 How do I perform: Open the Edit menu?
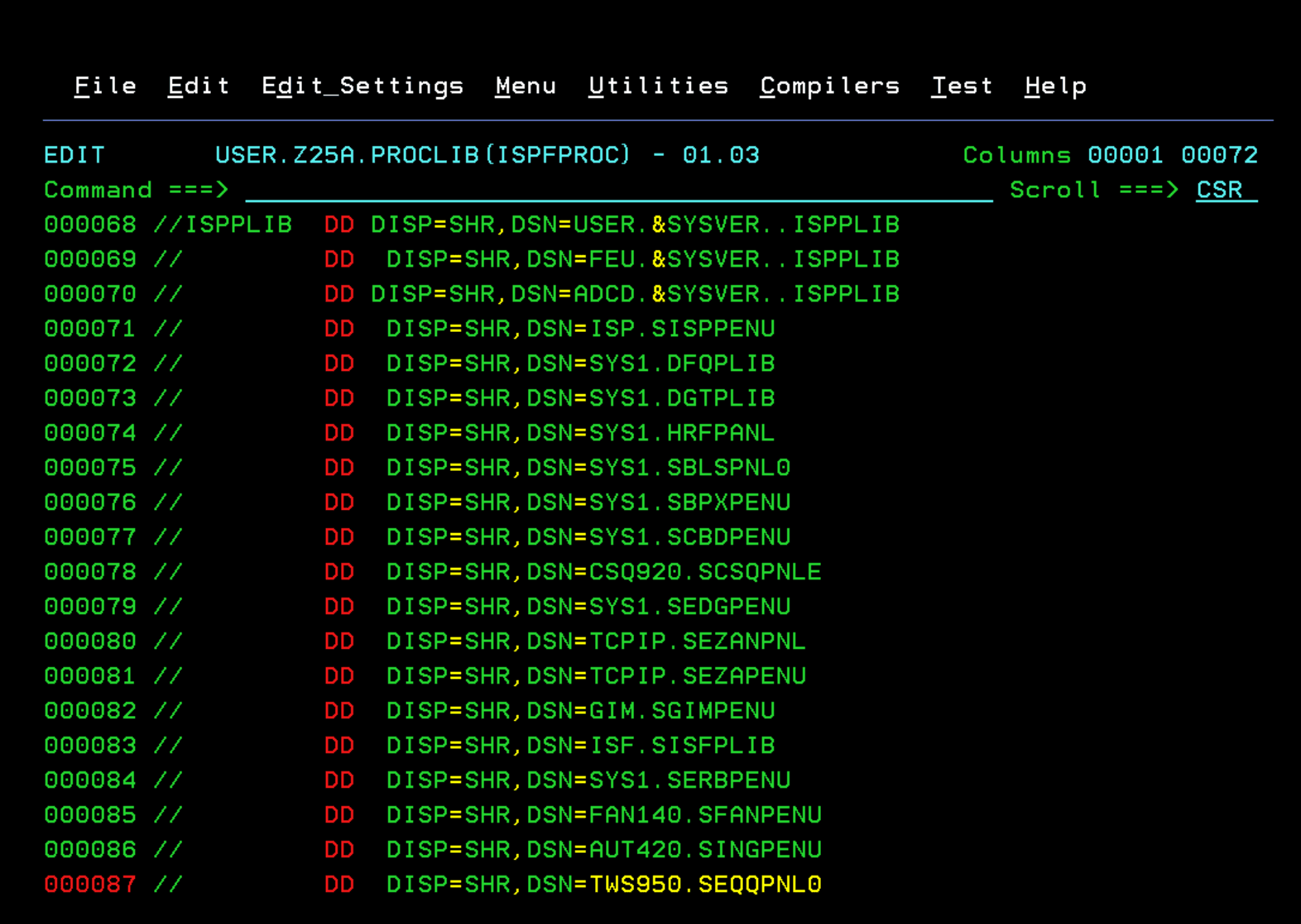click(198, 85)
